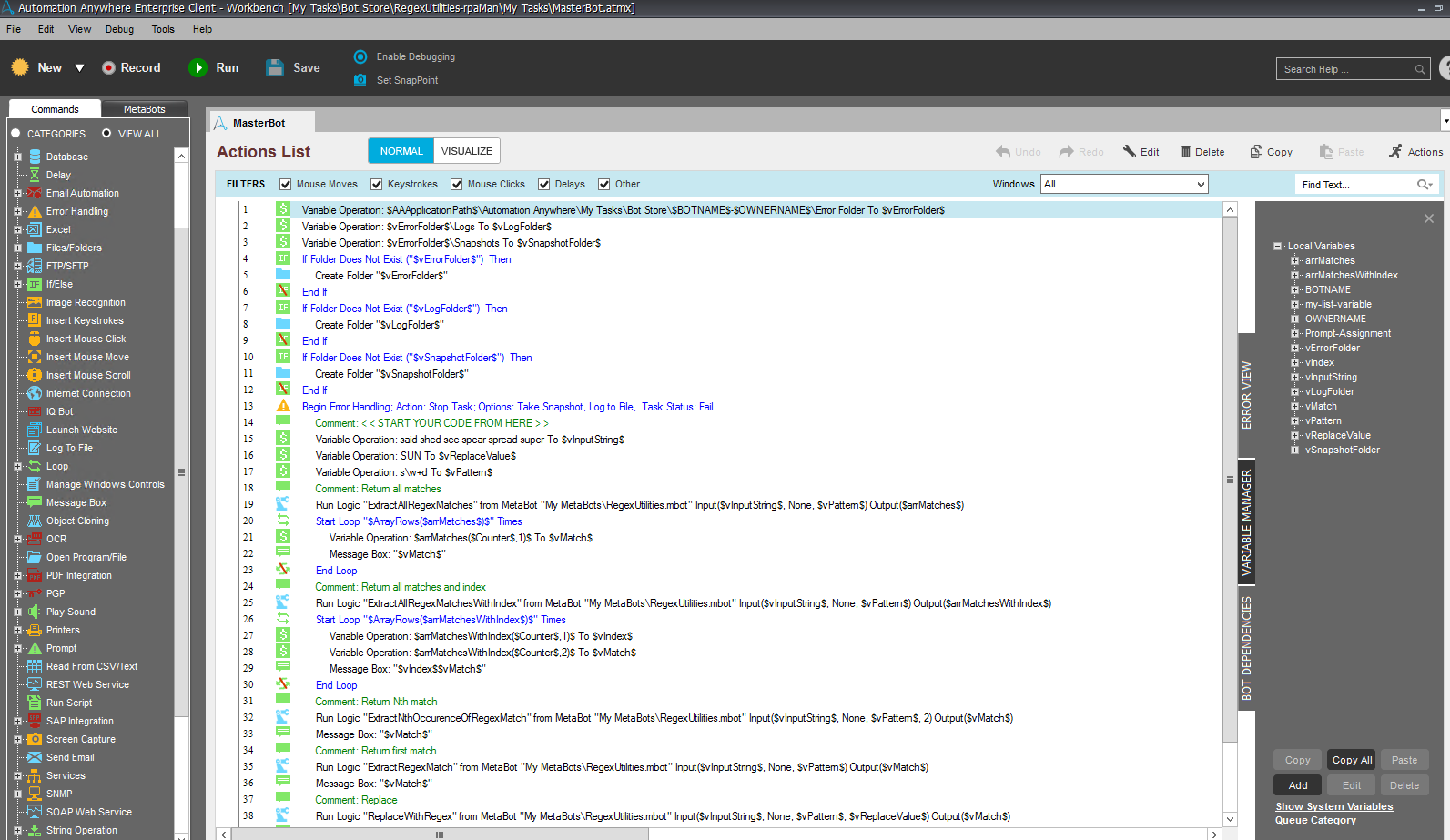Click the Add variable button
The image size is (1450, 840).
1298,785
